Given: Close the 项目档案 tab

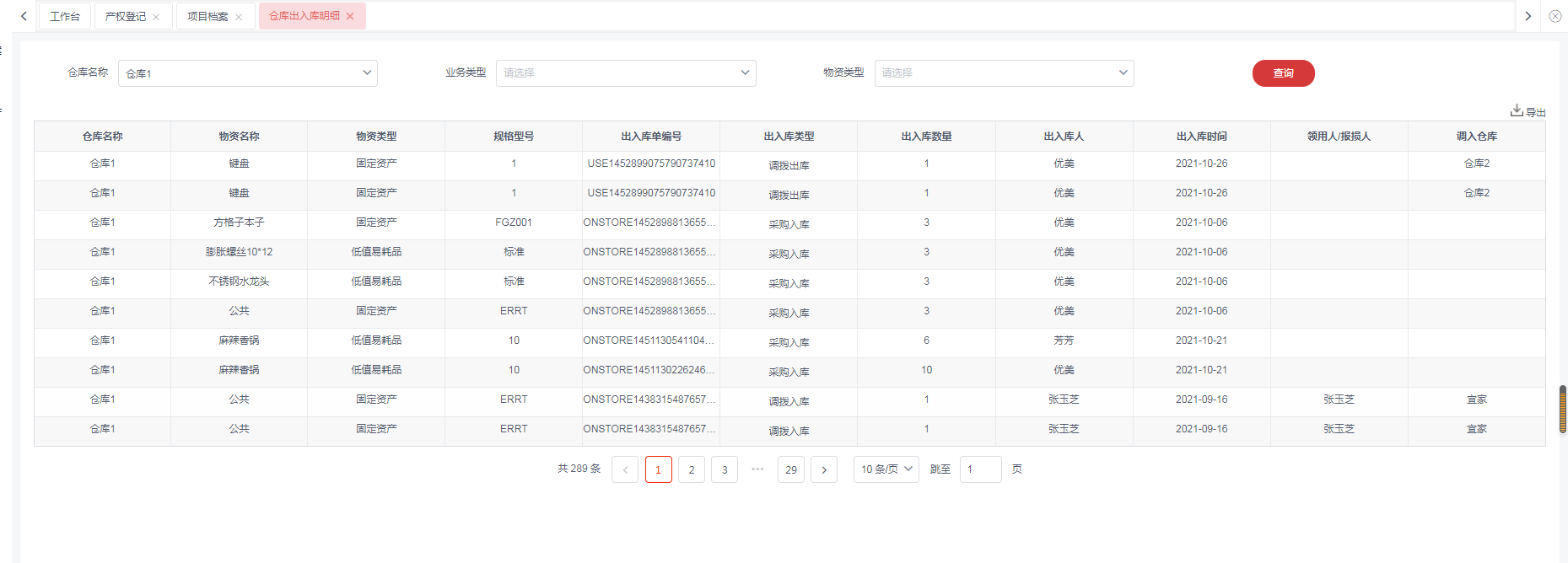Looking at the screenshot, I should click(x=239, y=17).
